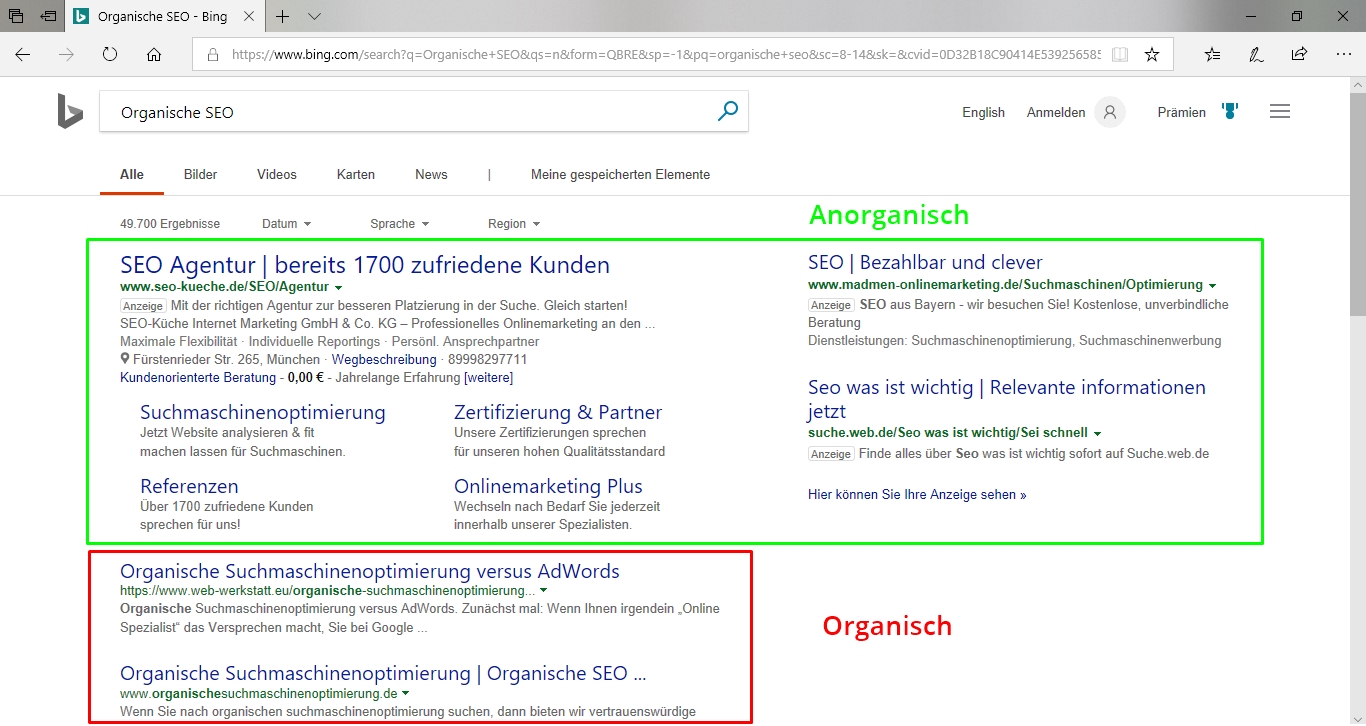The height and width of the screenshot is (726, 1366).
Task: Open SEO Agentur ad headline
Action: pos(365,265)
